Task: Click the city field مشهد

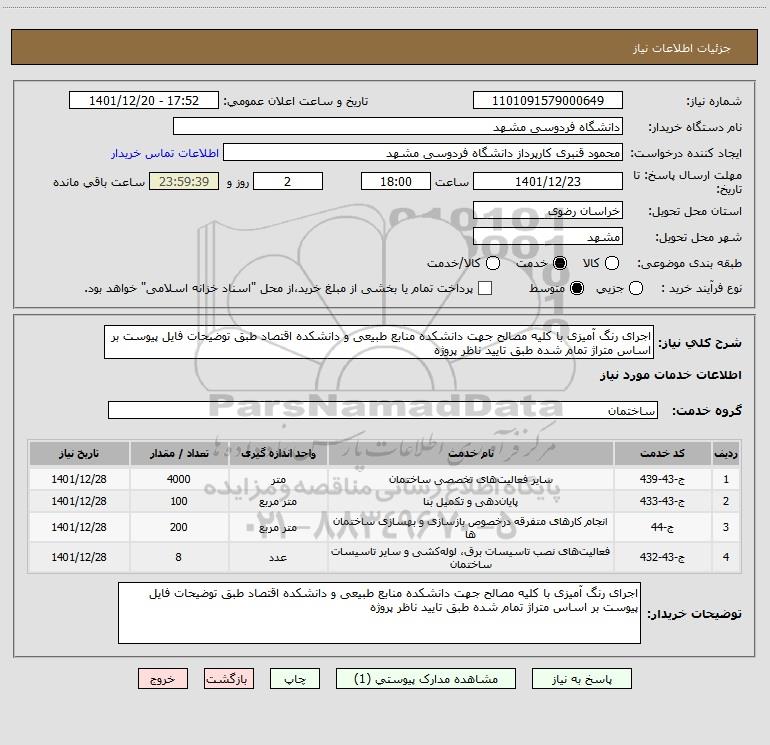Action: point(548,236)
